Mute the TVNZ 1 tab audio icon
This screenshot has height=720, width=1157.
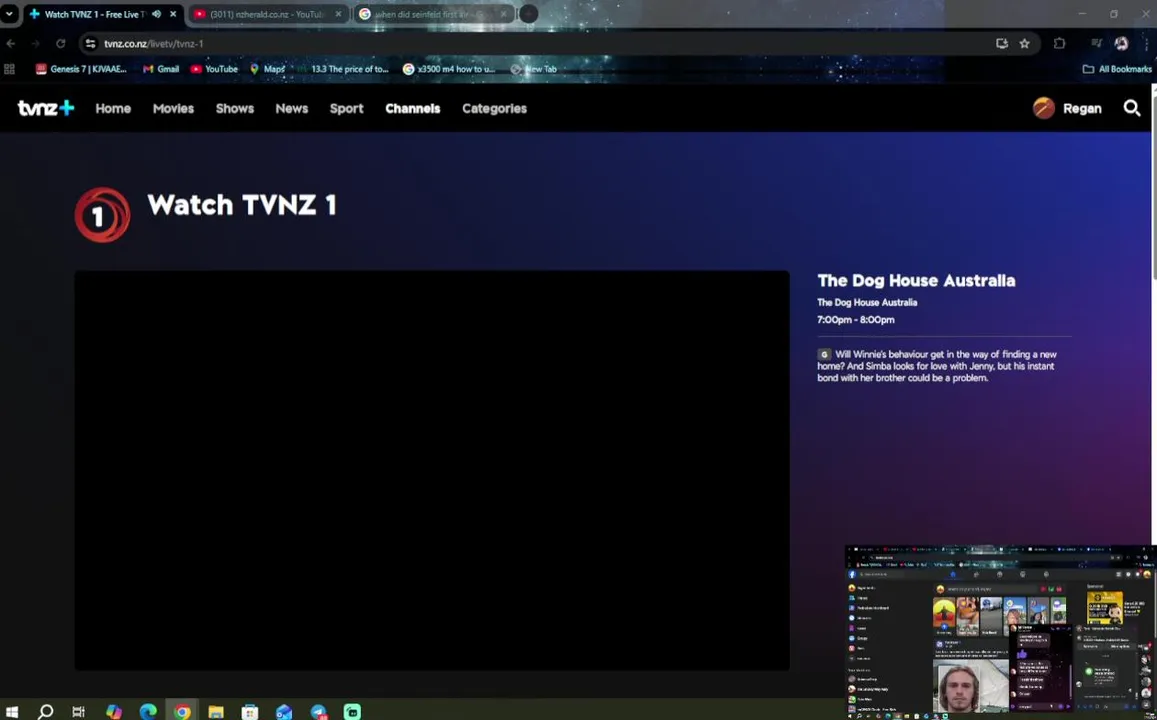point(156,14)
